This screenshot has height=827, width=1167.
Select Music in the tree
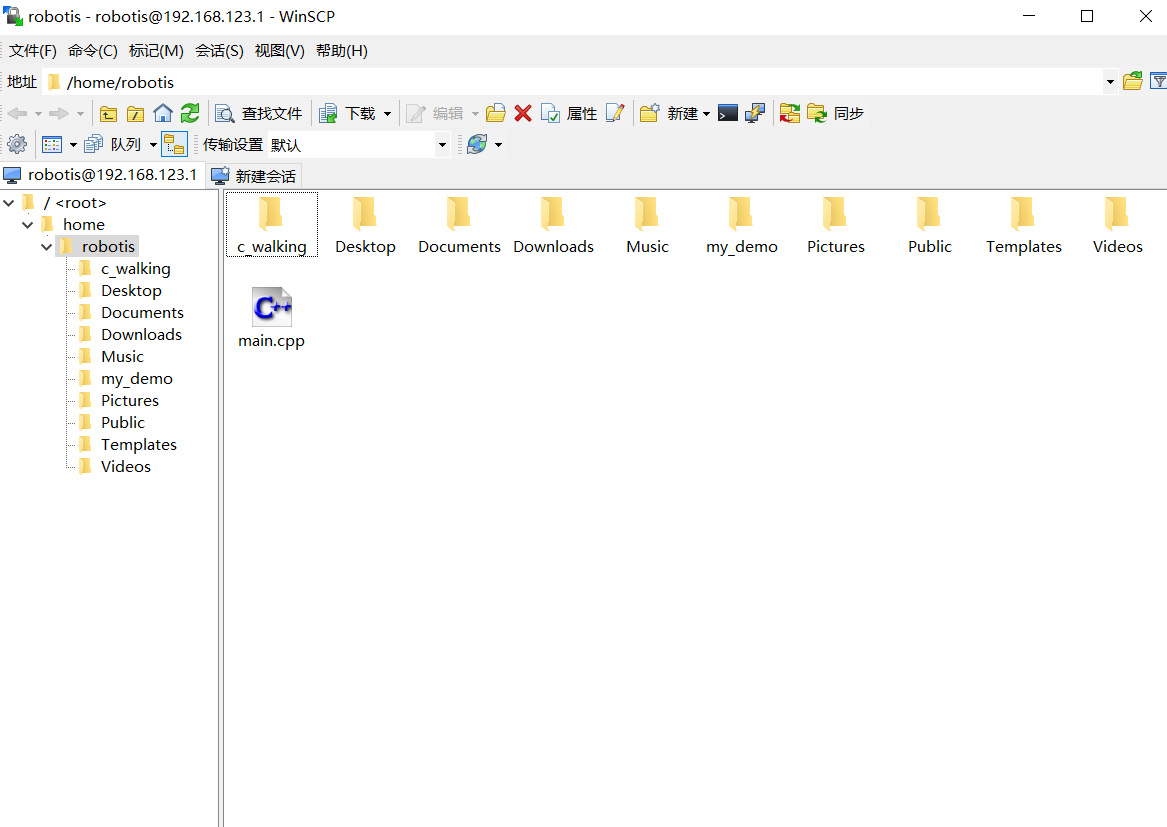pos(122,357)
